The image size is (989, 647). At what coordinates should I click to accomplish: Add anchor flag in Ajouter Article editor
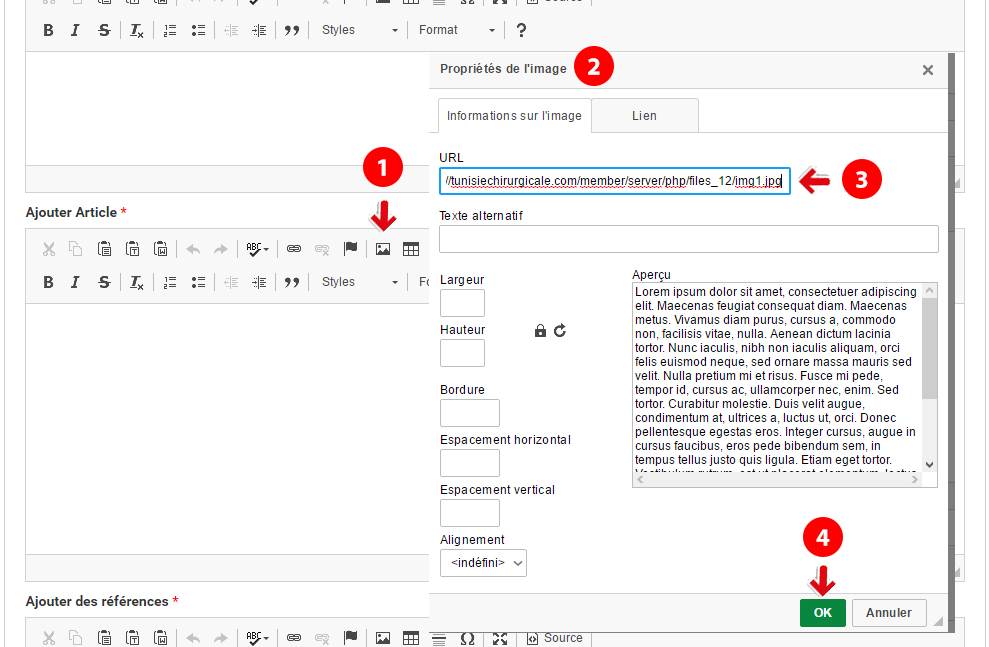coord(351,249)
